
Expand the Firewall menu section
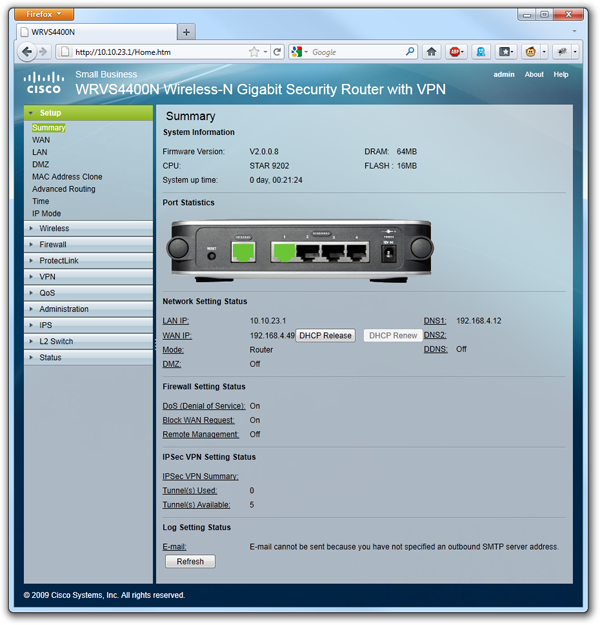(x=88, y=244)
